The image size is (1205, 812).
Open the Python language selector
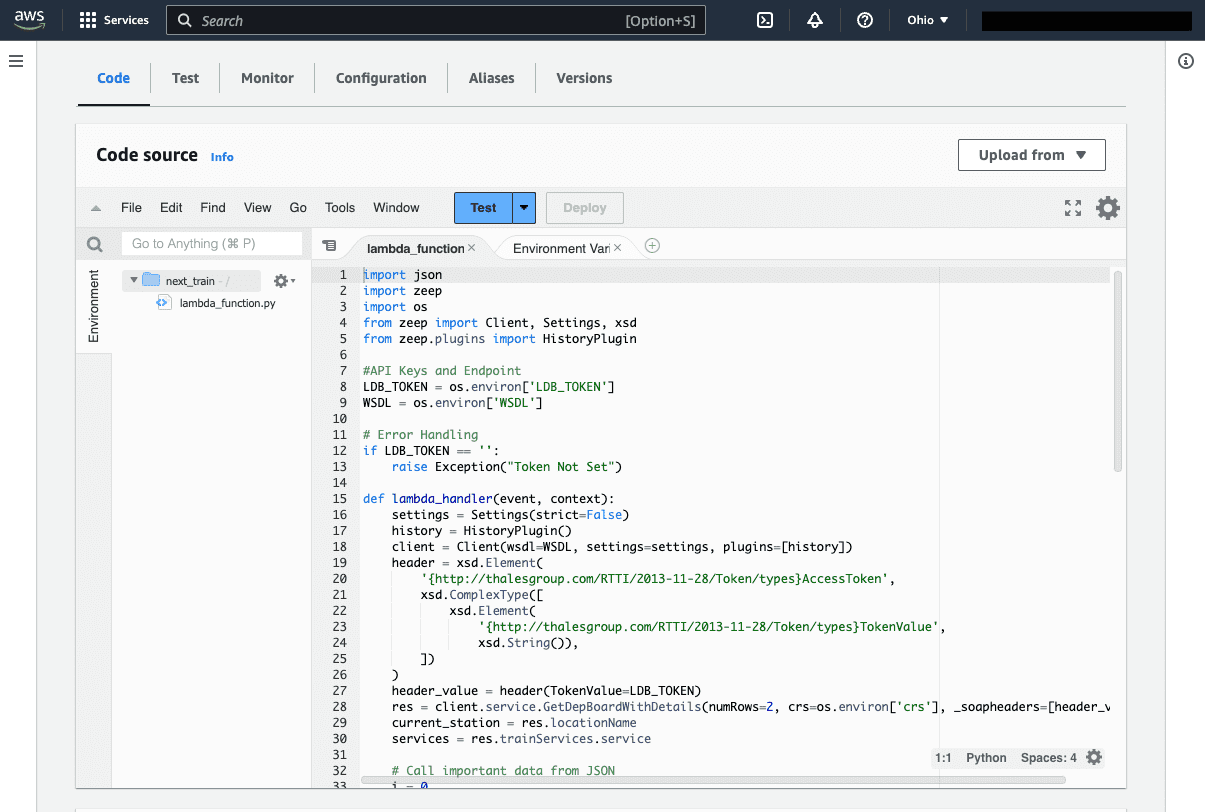point(986,758)
